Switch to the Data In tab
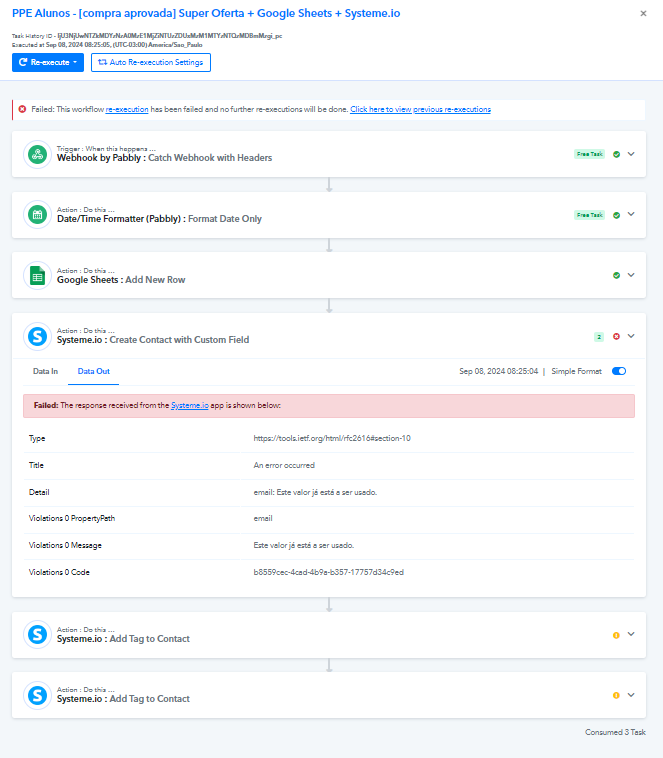The image size is (663, 758). 45,371
